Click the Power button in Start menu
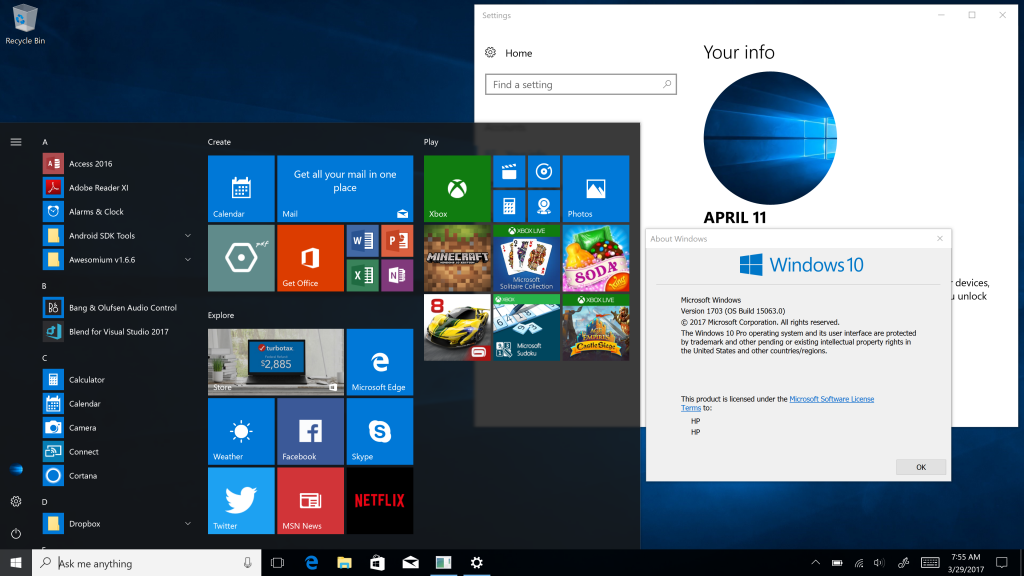The width and height of the screenshot is (1024, 576). [16, 534]
